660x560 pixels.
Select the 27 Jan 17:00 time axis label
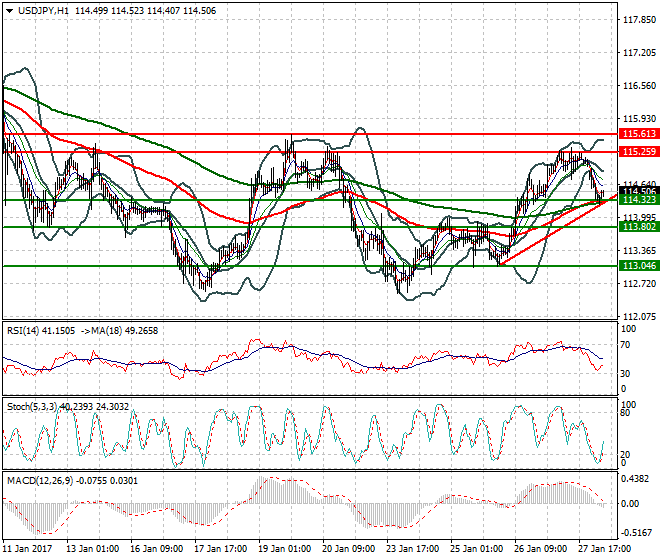[x=604, y=549]
